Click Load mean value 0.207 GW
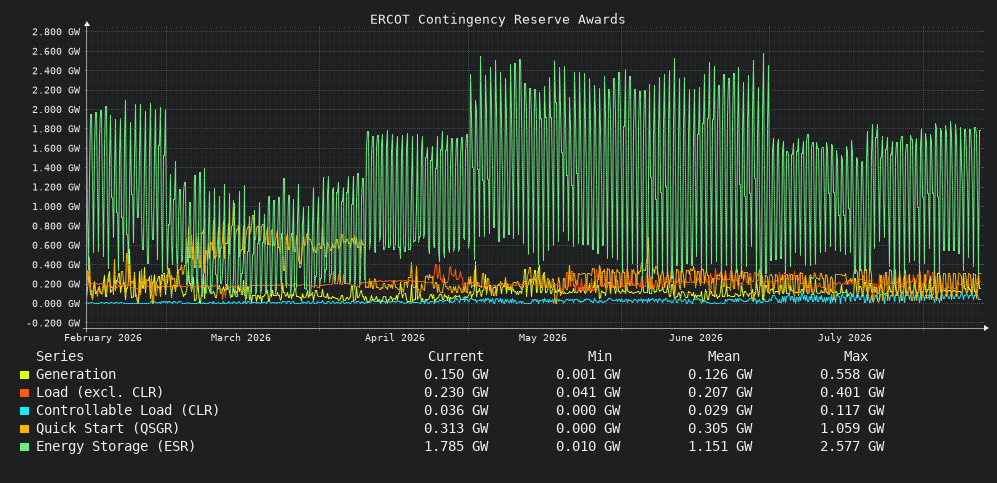 [x=720, y=392]
